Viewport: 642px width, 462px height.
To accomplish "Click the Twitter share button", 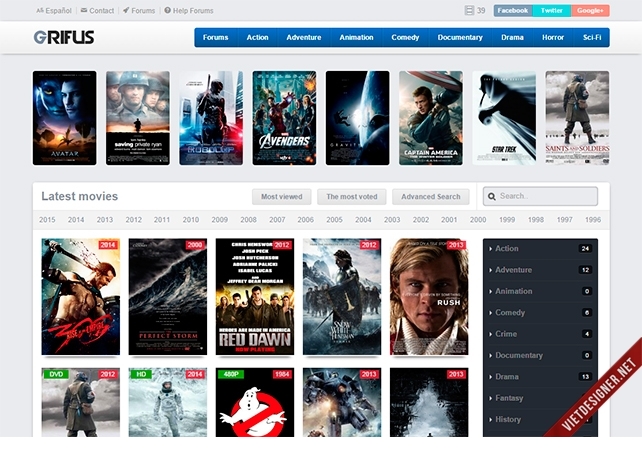I will [552, 11].
